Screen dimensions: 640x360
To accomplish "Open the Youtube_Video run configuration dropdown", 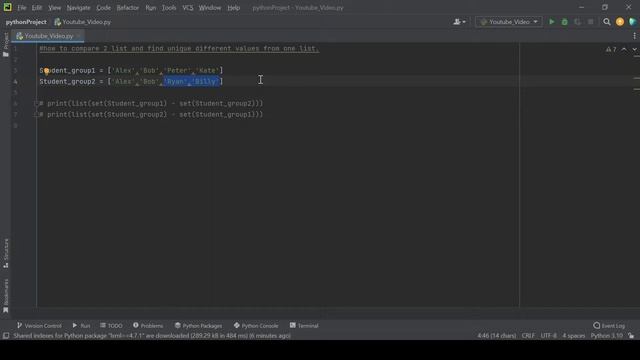I will click(x=509, y=22).
